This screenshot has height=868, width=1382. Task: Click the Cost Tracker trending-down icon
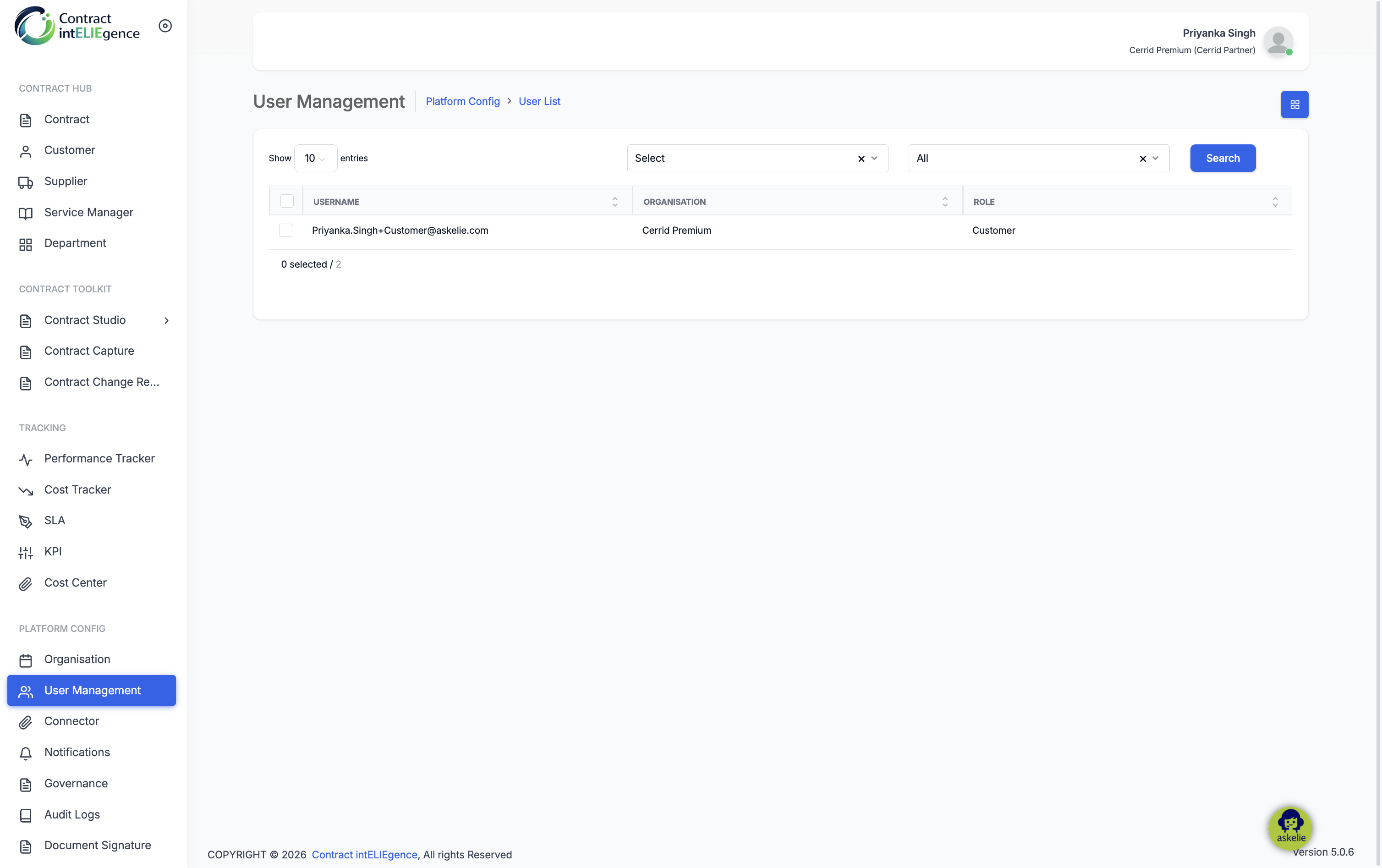click(25, 490)
